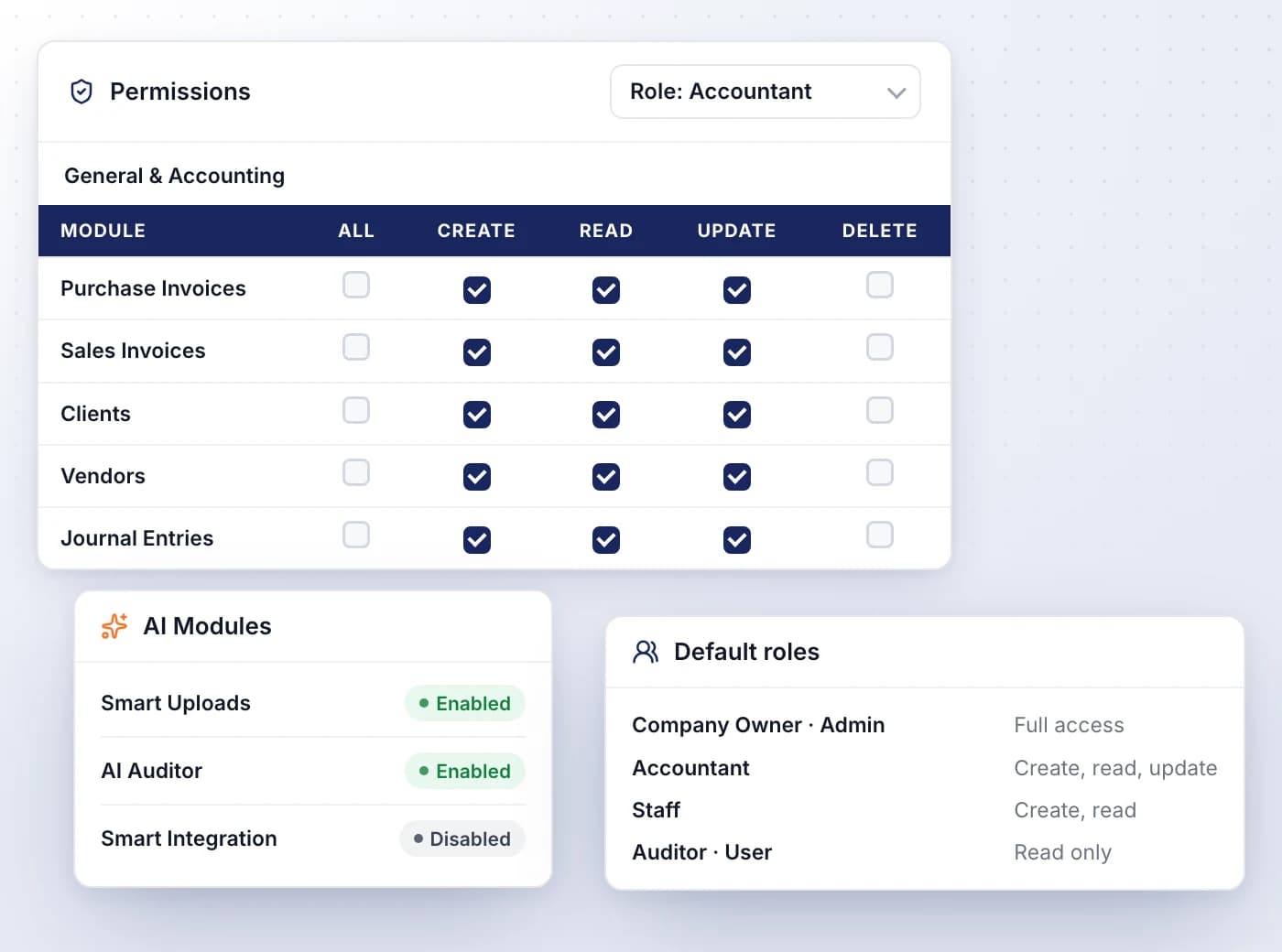Select the Staff default role

(x=657, y=810)
